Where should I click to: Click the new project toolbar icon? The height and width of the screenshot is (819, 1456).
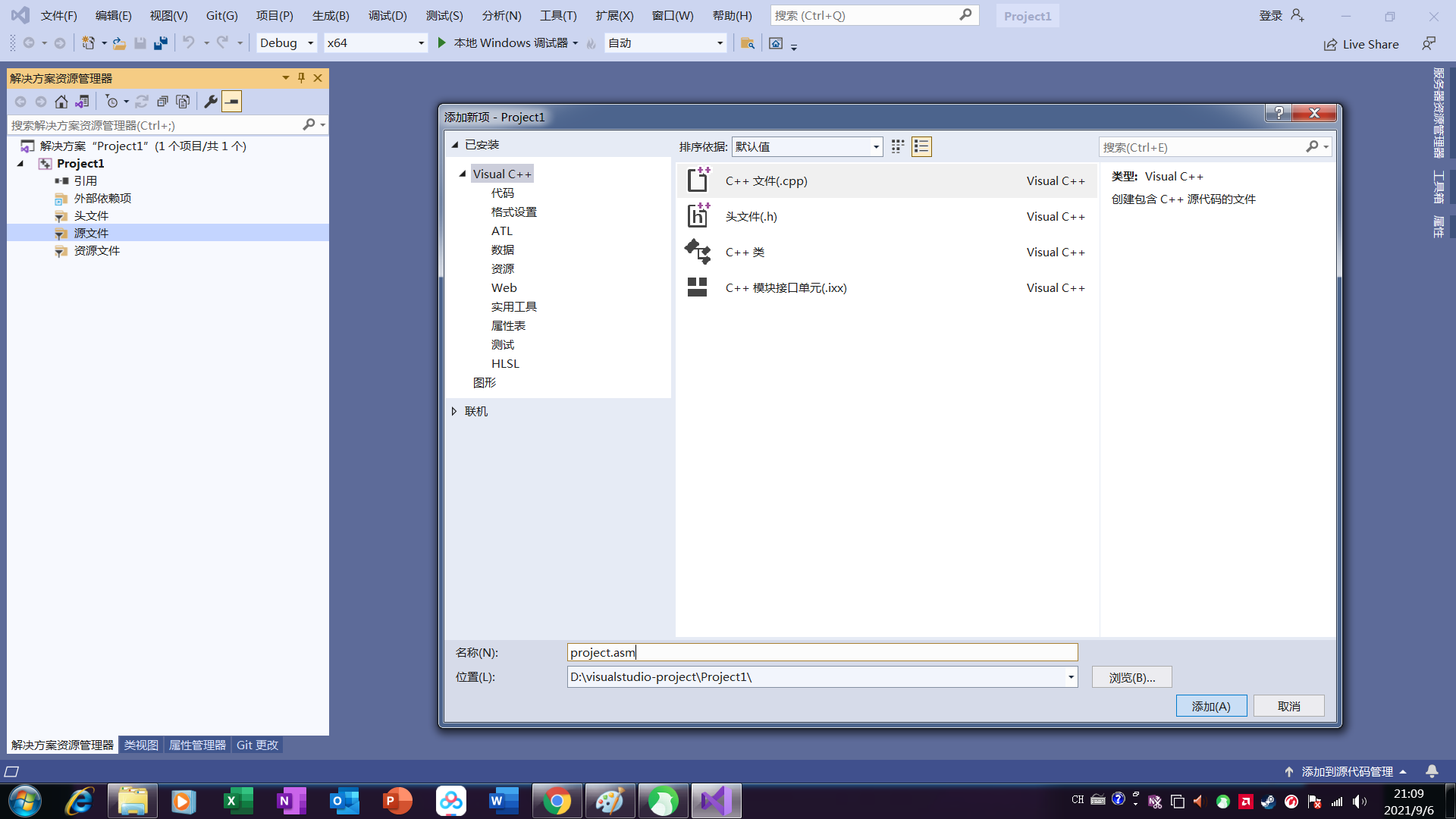89,43
